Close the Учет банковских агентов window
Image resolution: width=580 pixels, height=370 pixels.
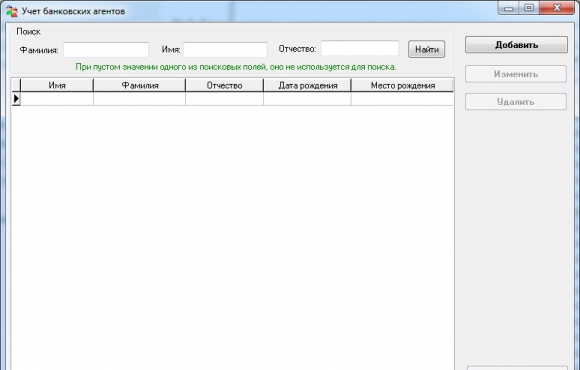tap(557, 8)
